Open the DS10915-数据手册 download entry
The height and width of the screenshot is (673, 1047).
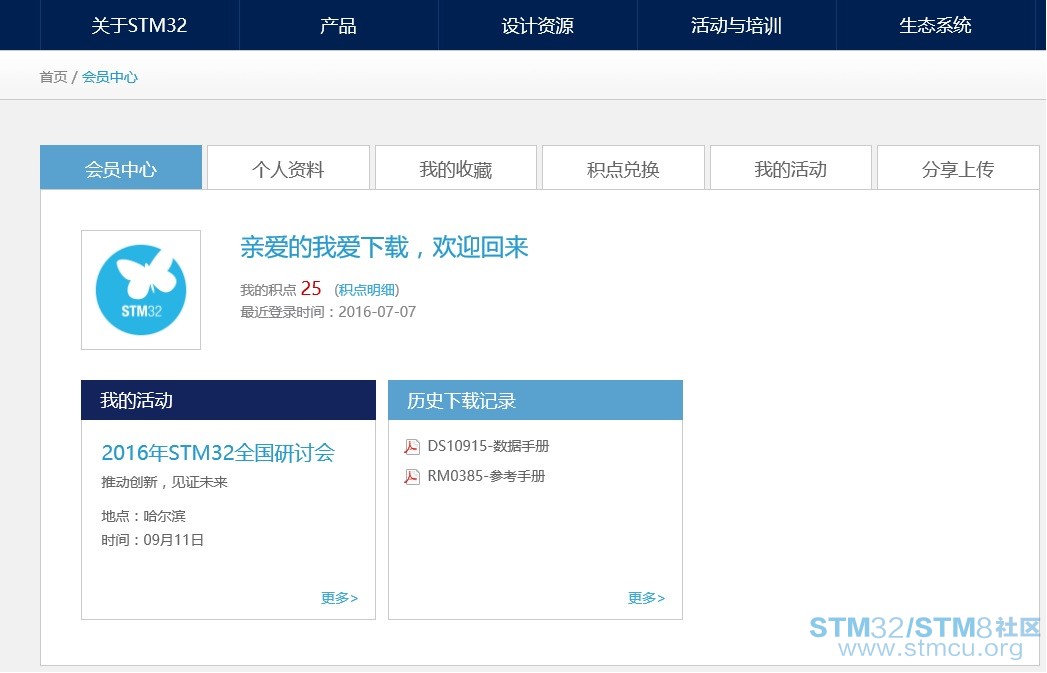point(488,446)
